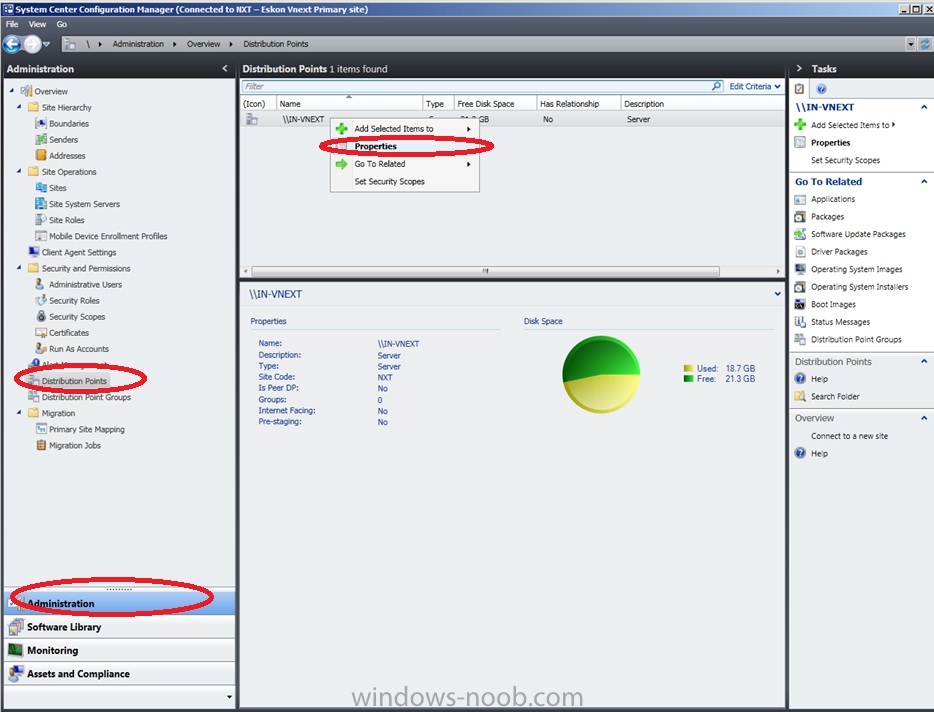Viewport: 934px width, 712px height.
Task: Click Overview in the breadcrumb path
Action: pyautogui.click(x=203, y=44)
